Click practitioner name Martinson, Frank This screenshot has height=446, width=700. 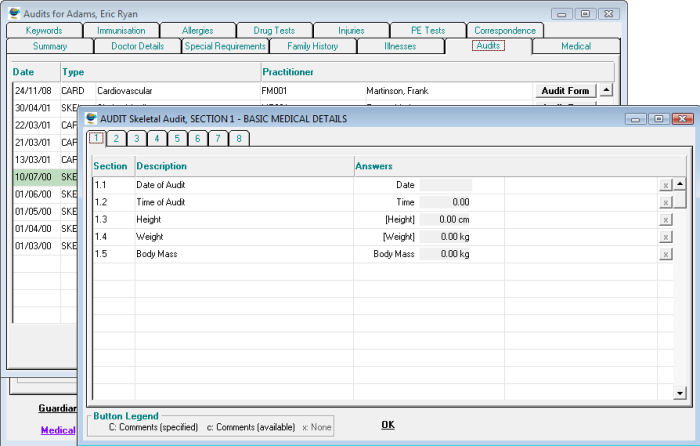(397, 91)
